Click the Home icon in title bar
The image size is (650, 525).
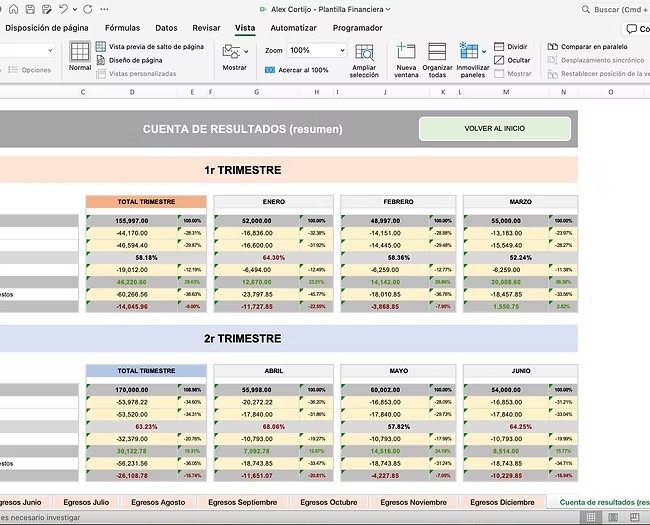click(13, 9)
